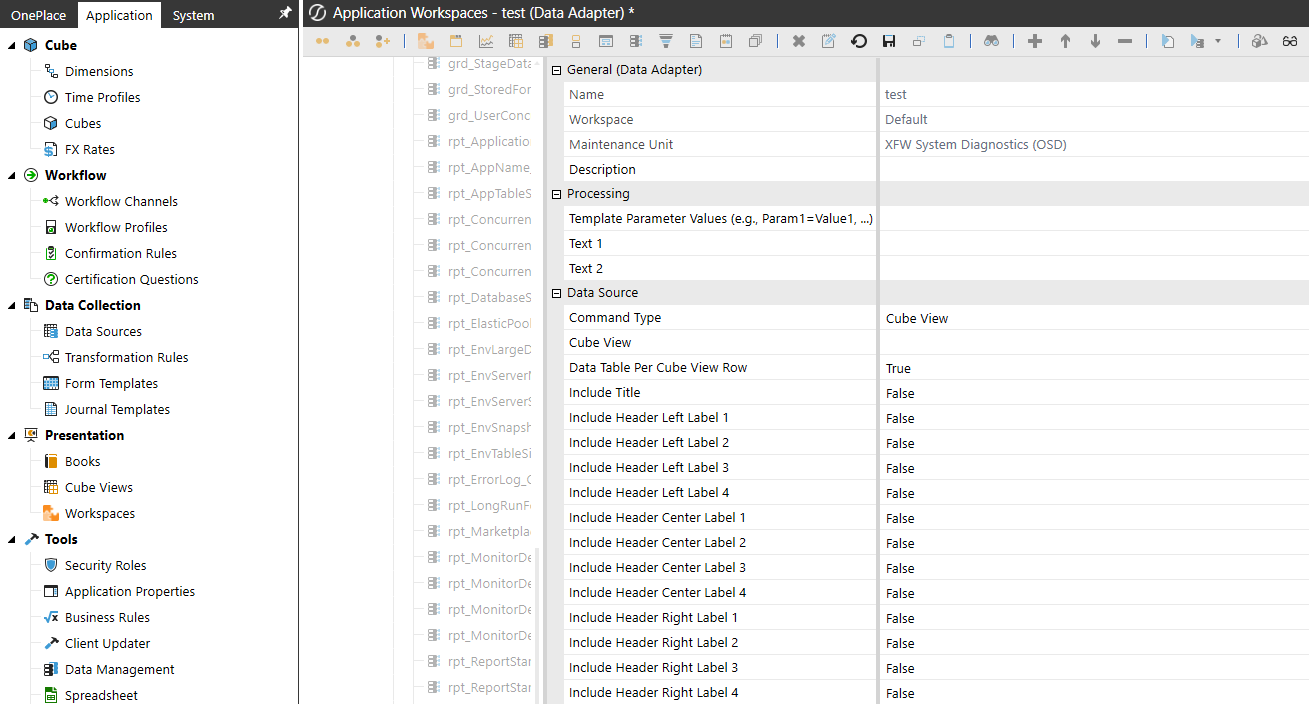Click the move up arrow icon
1309x704 pixels.
[1065, 41]
